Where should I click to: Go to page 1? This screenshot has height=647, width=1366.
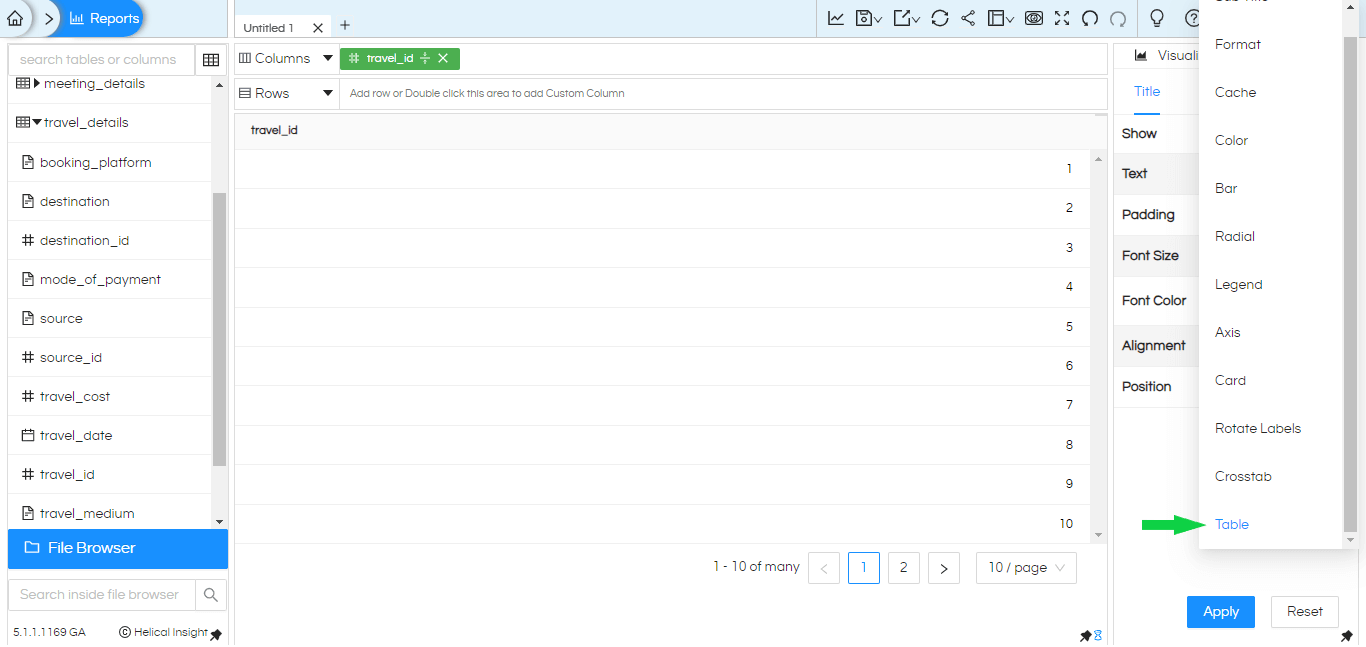coord(864,568)
